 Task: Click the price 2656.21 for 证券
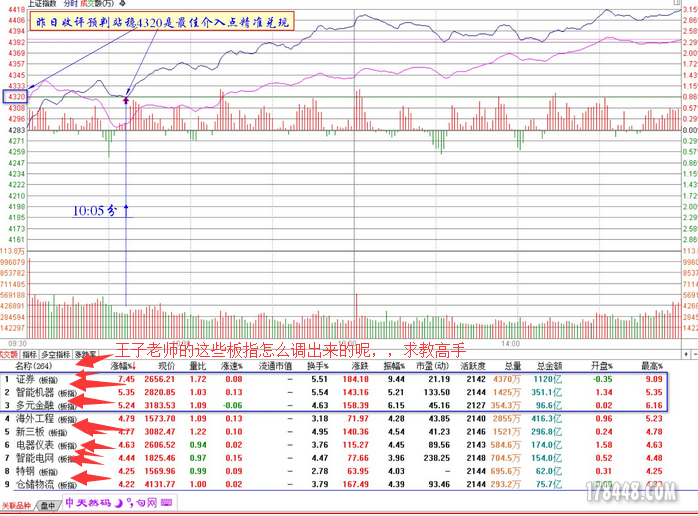159,379
